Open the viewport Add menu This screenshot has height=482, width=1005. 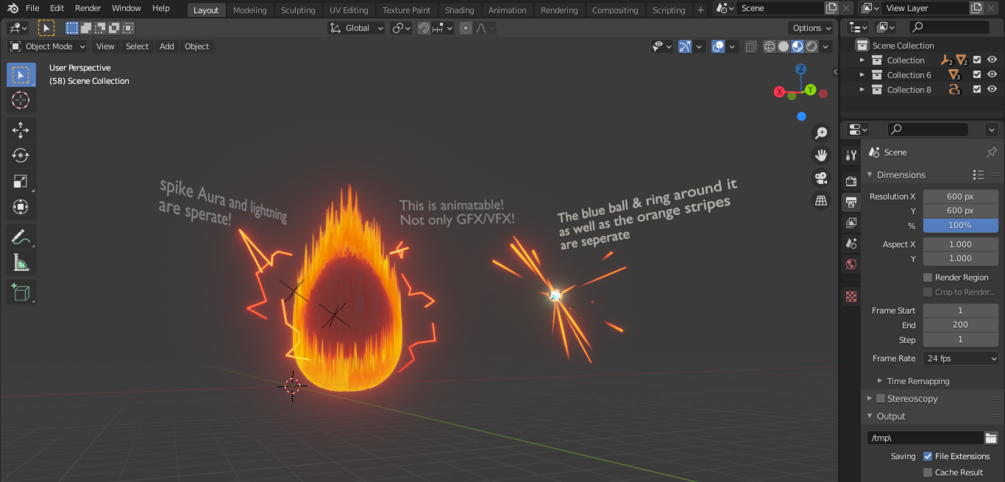[167, 46]
